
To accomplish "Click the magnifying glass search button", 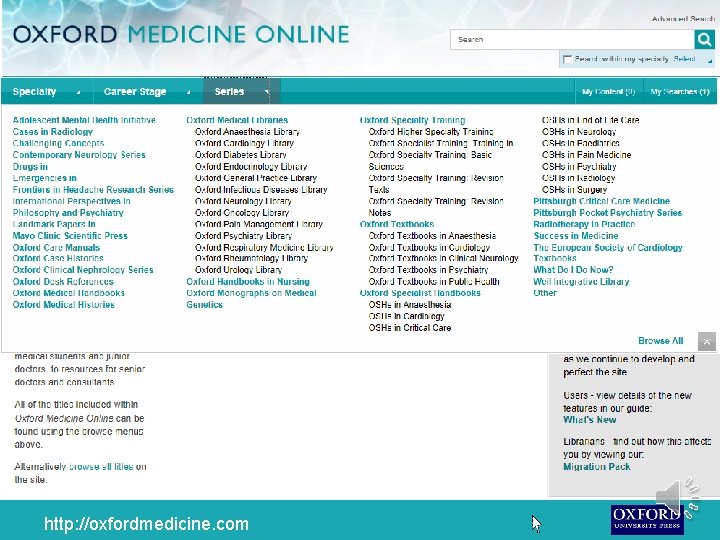I will pyautogui.click(x=704, y=39).
